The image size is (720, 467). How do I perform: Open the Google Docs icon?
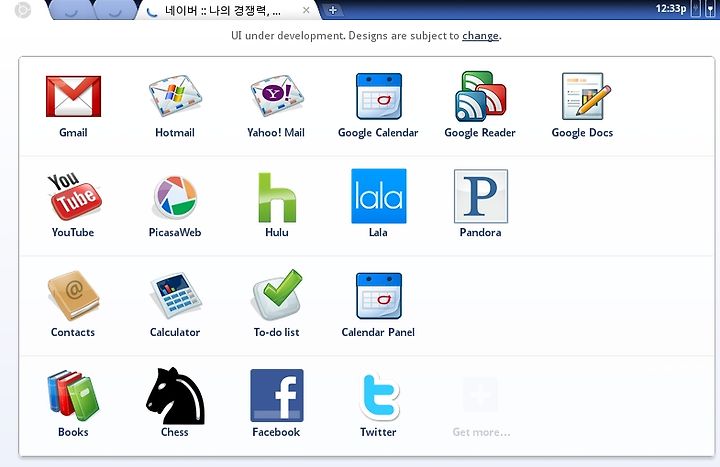click(x=586, y=96)
